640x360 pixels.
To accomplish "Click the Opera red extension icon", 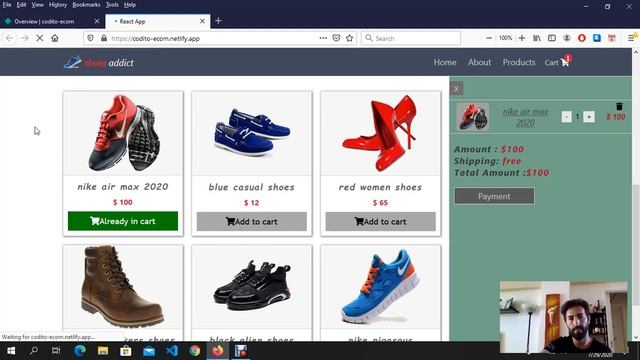I will pyautogui.click(x=582, y=38).
